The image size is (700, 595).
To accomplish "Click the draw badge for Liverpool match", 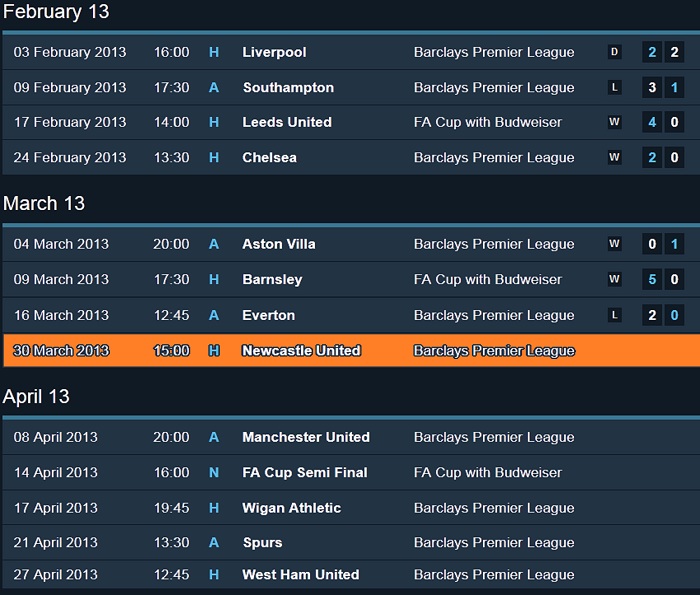I will pyautogui.click(x=614, y=52).
